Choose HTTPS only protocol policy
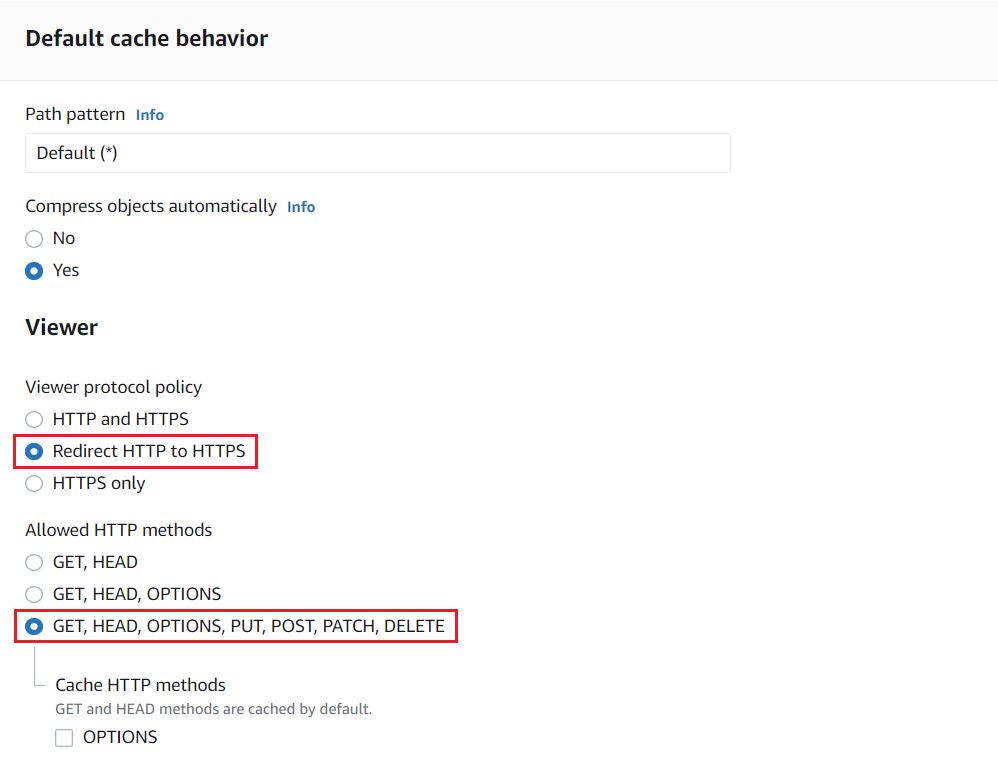 33,483
